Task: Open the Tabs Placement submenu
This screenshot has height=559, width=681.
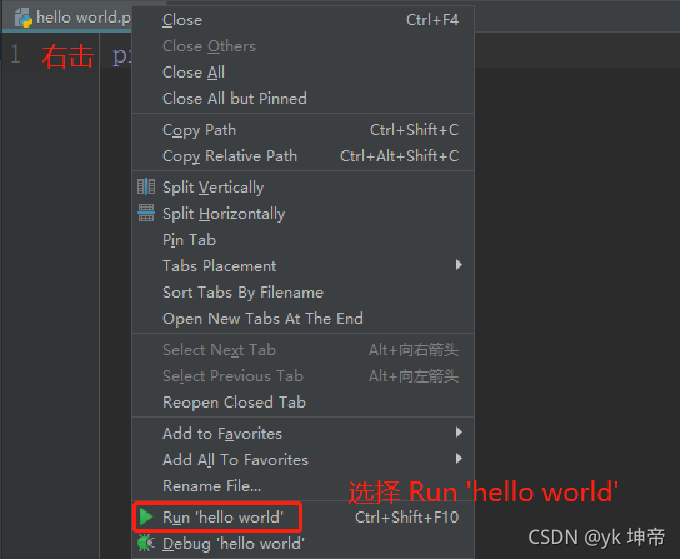Action: pyautogui.click(x=303, y=266)
